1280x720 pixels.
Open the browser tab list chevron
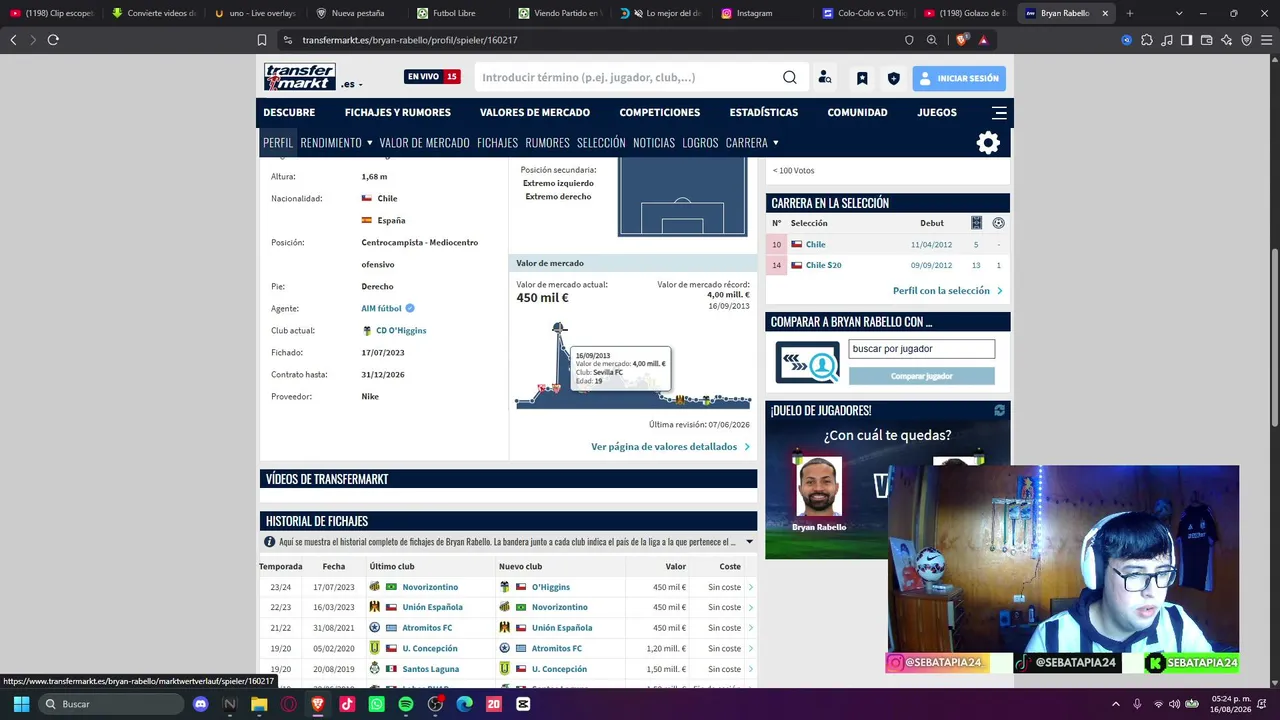point(1179,13)
